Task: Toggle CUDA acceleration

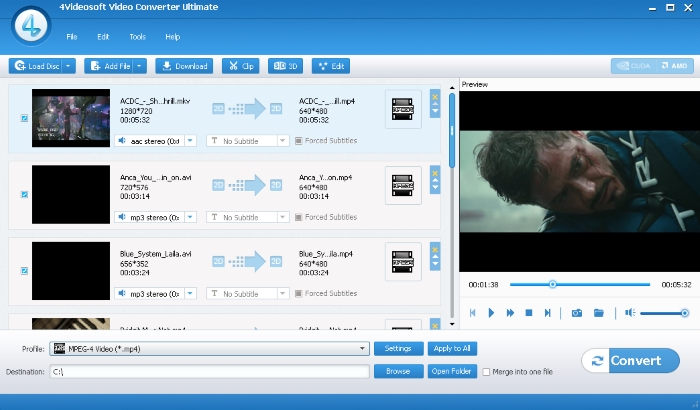Action: (634, 66)
